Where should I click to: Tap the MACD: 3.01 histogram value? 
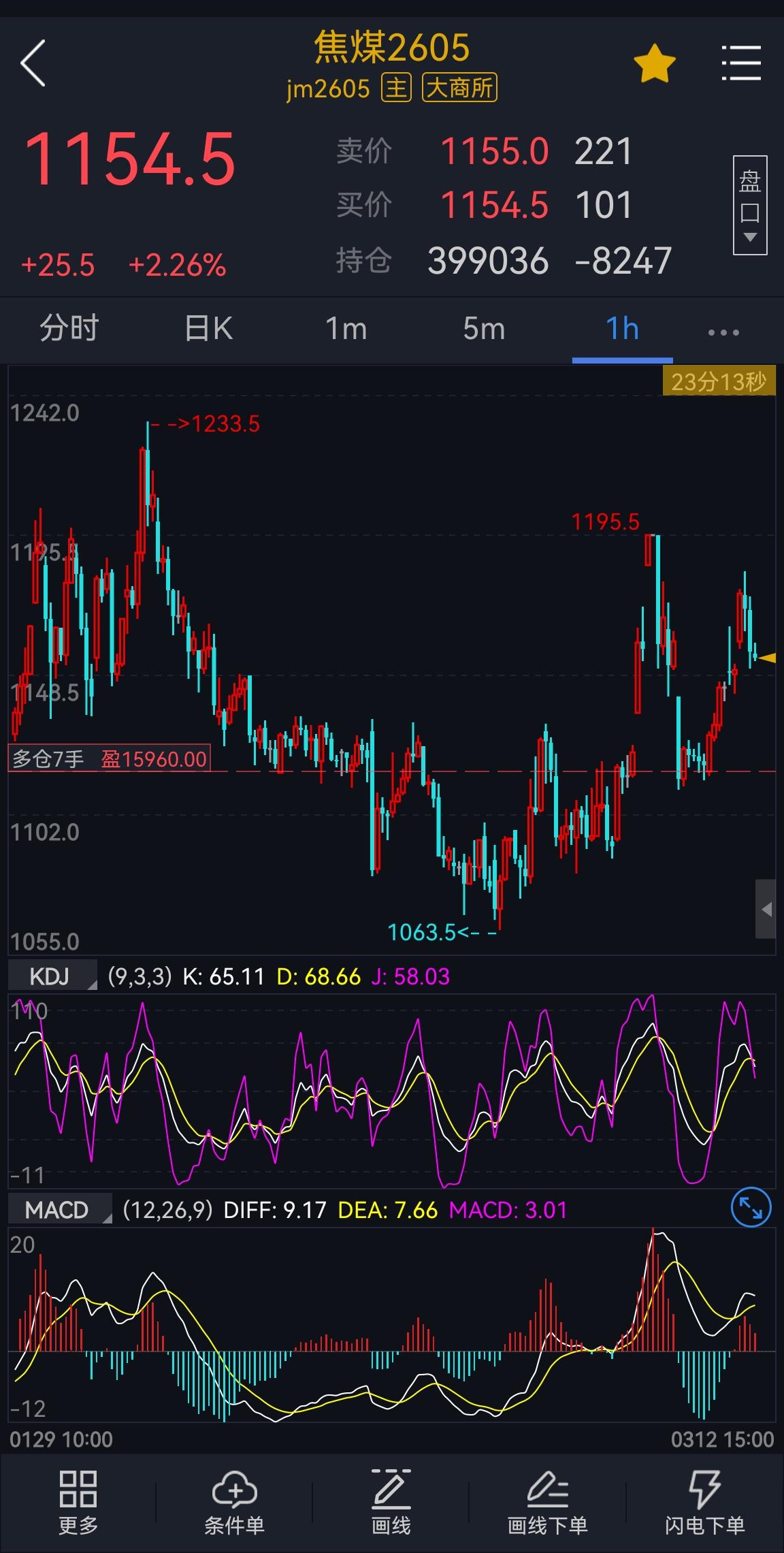click(508, 1210)
